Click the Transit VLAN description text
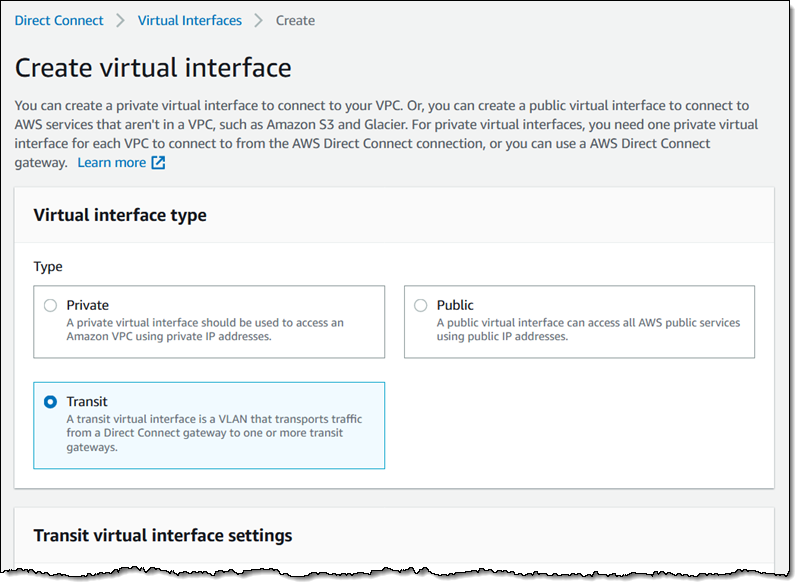 (x=214, y=433)
